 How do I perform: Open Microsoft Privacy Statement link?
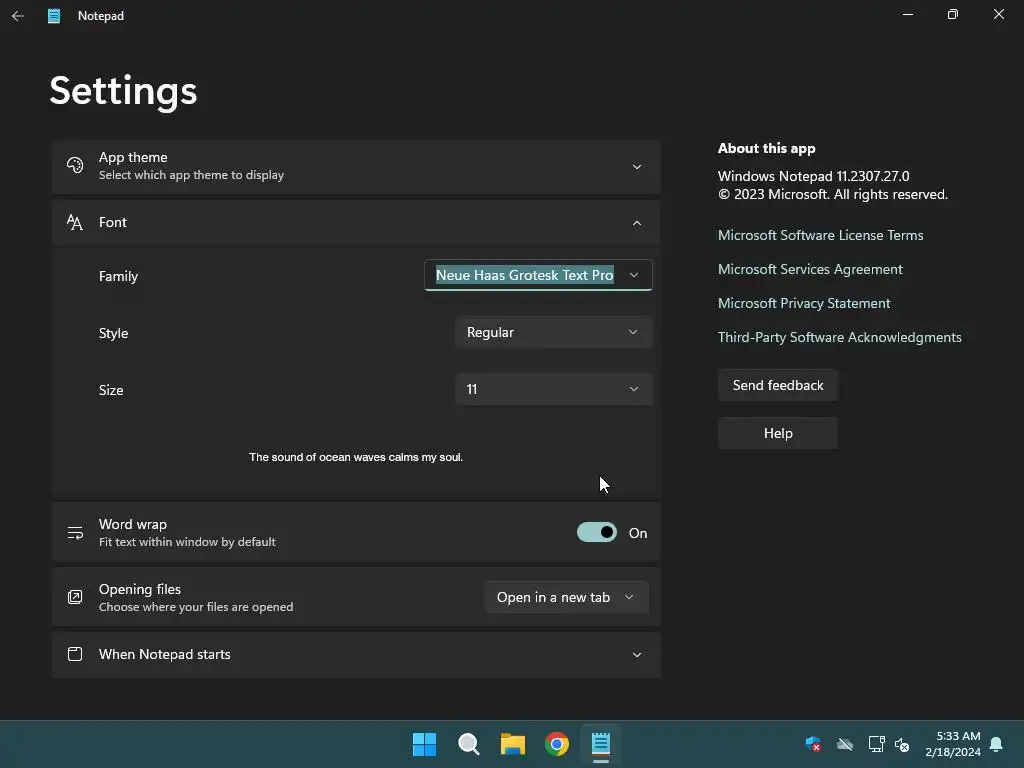(x=804, y=303)
